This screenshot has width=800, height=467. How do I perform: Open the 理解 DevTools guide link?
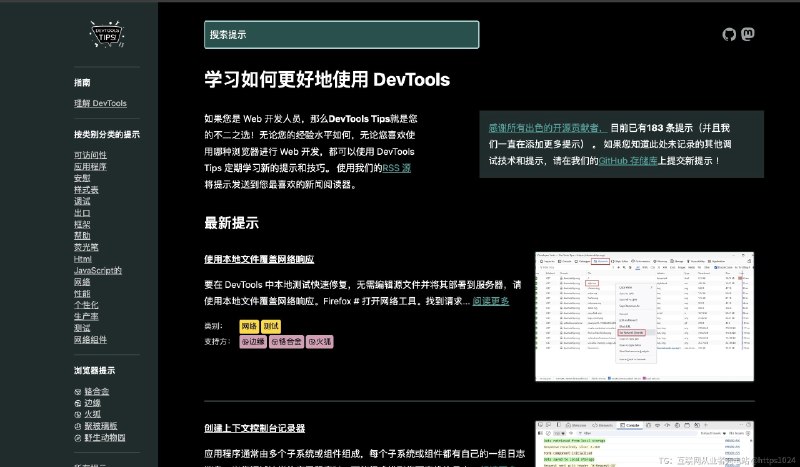[x=100, y=103]
